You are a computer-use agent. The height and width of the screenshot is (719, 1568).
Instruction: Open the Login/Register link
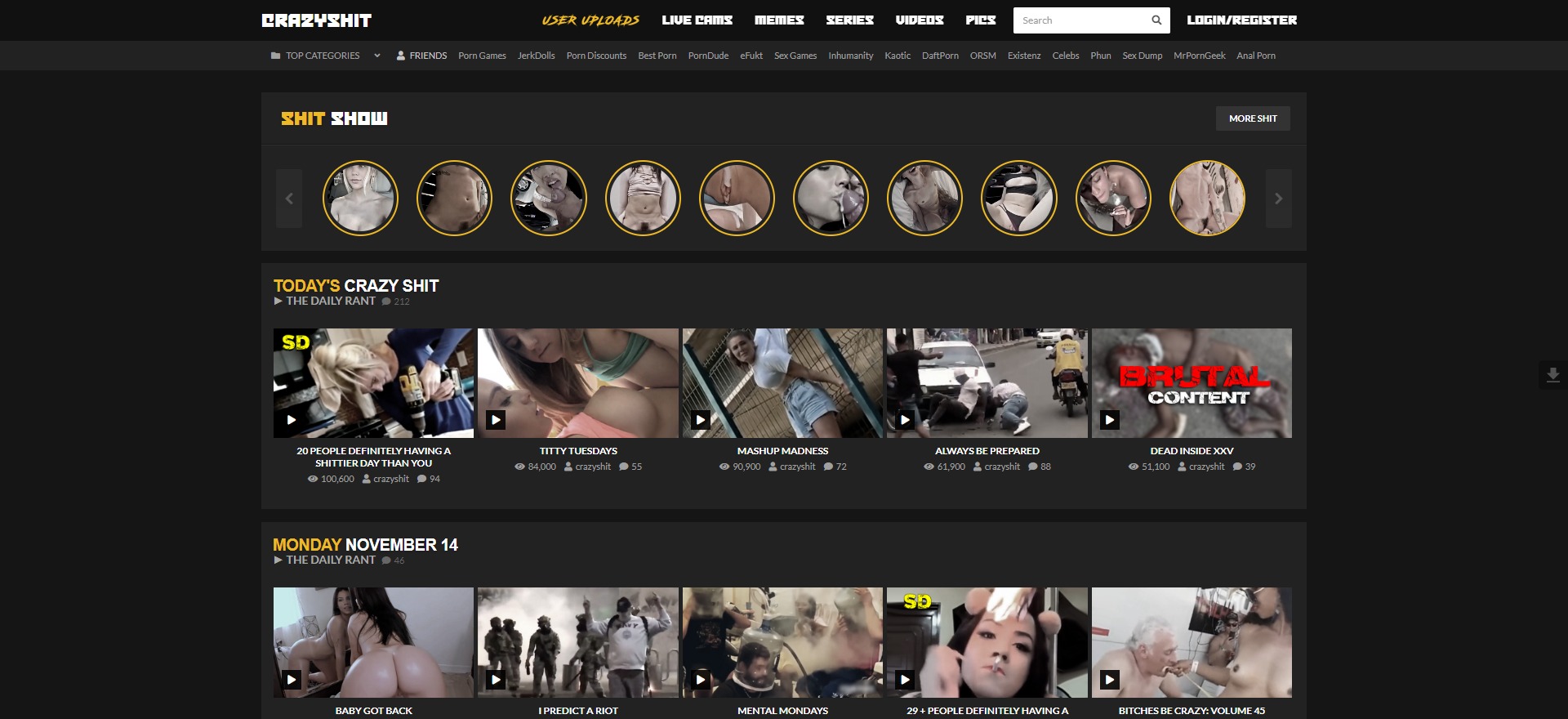click(1241, 20)
